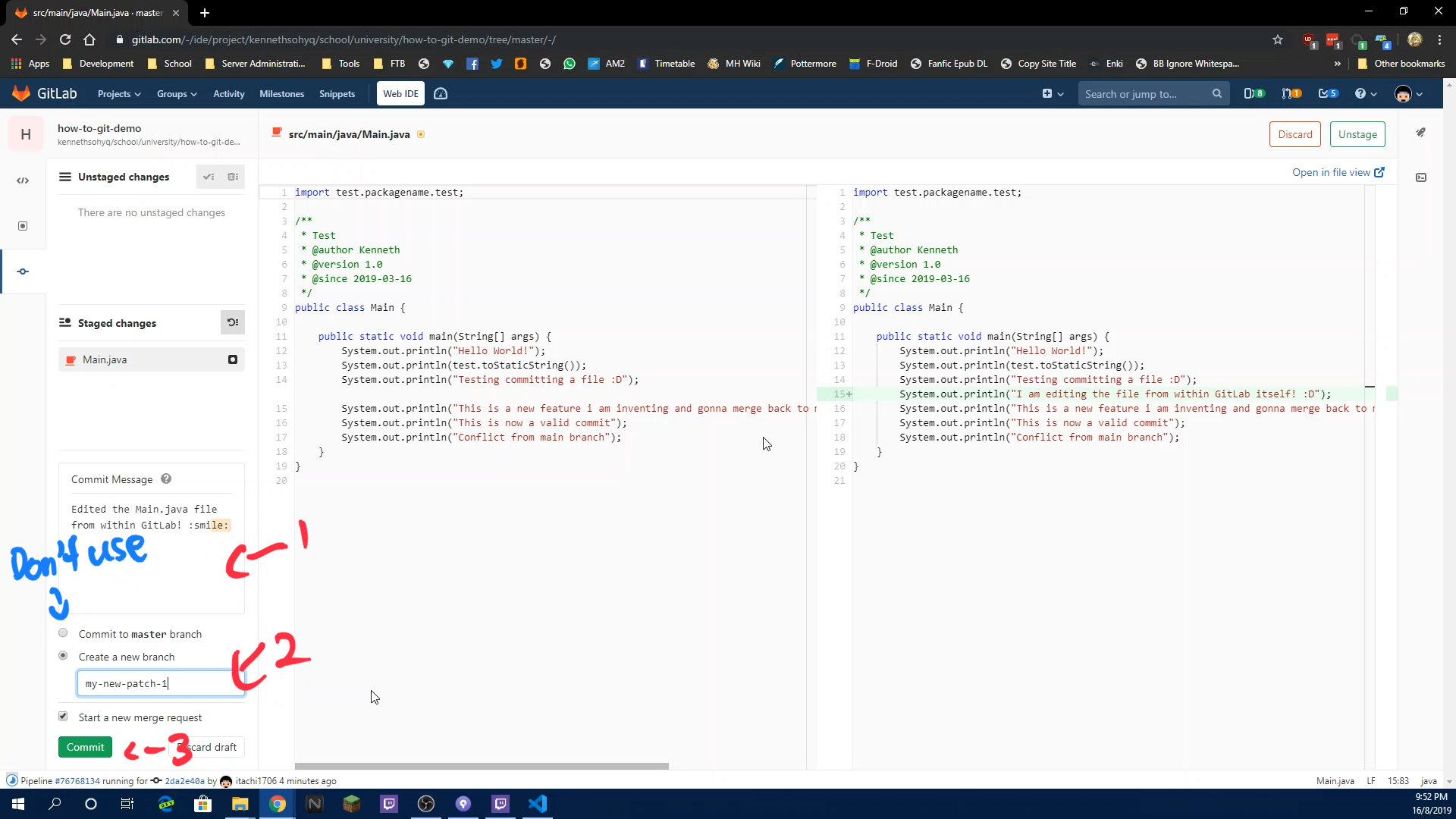The image size is (1456, 819).
Task: Open the user avatar dropdown menu
Action: point(1407,93)
